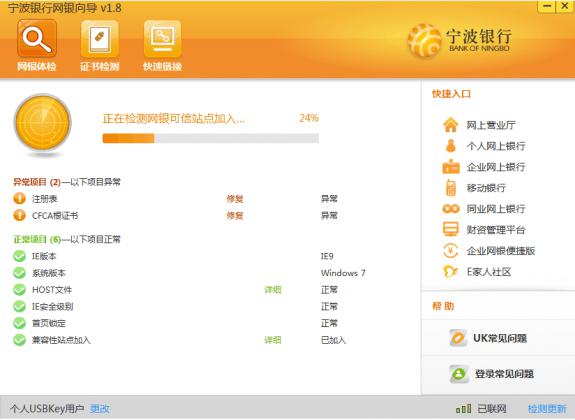Screen dimensions: 575x420
Task: Click the detection progress bar
Action: pos(210,138)
